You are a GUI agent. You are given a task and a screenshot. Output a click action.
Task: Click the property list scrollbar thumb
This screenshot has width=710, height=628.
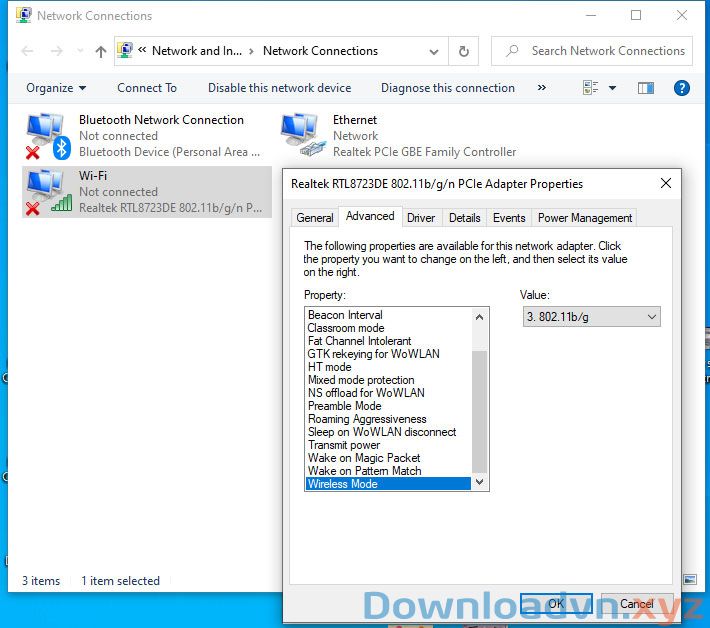click(x=480, y=411)
